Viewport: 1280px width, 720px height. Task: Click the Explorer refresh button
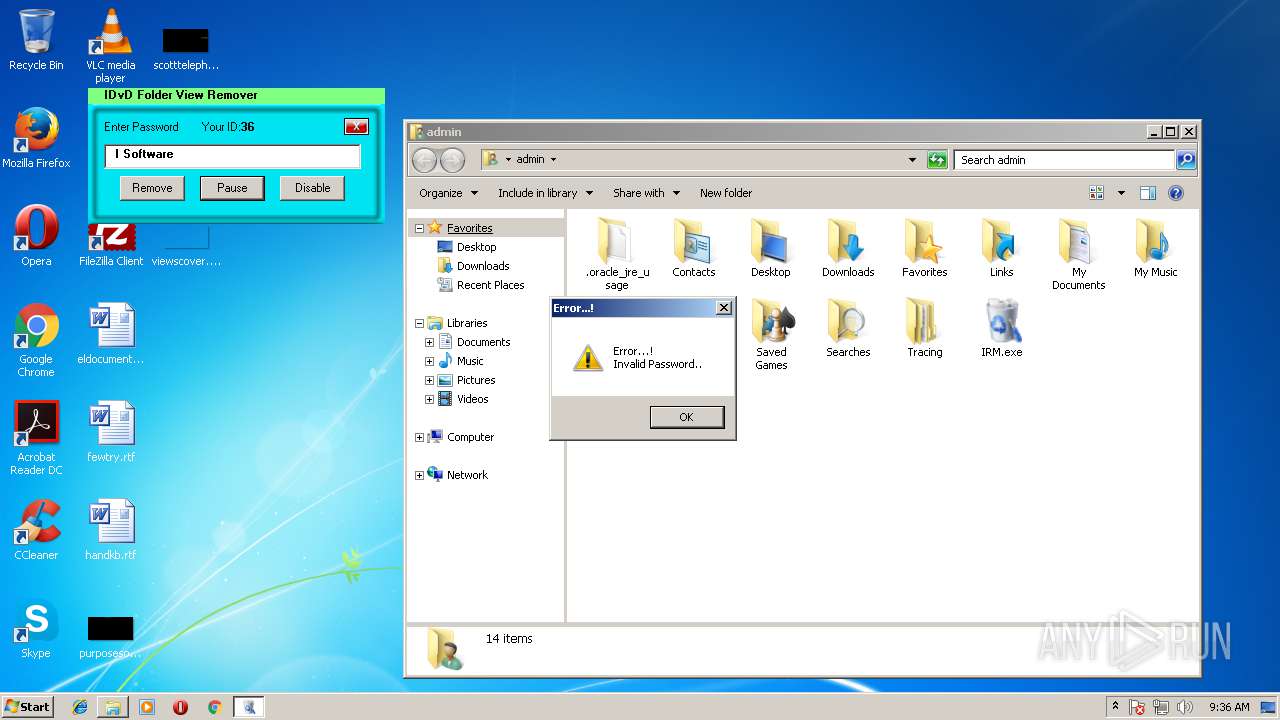click(x=937, y=160)
